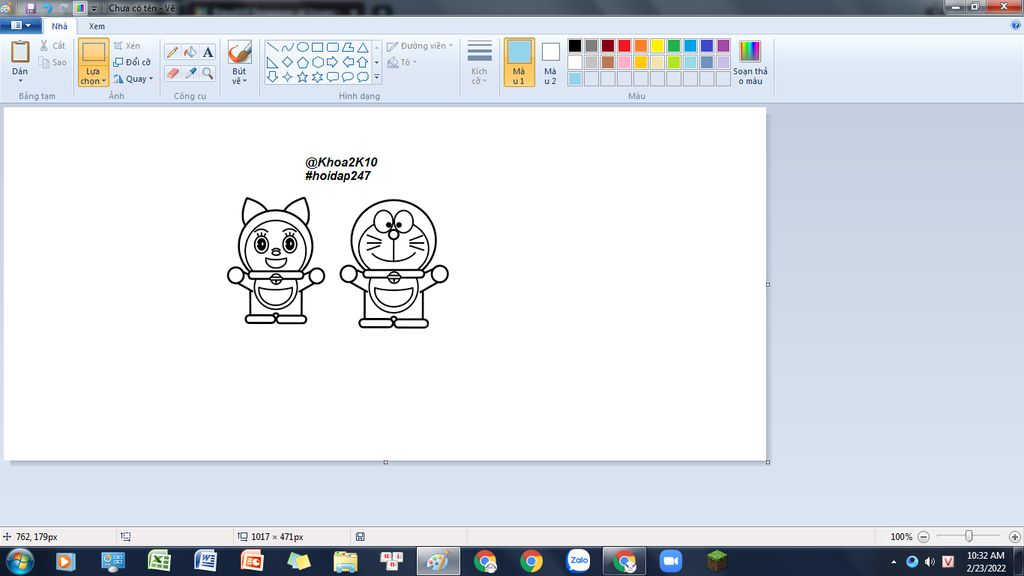Choose the Diamond shape
This screenshot has width=1024, height=576.
click(287, 63)
